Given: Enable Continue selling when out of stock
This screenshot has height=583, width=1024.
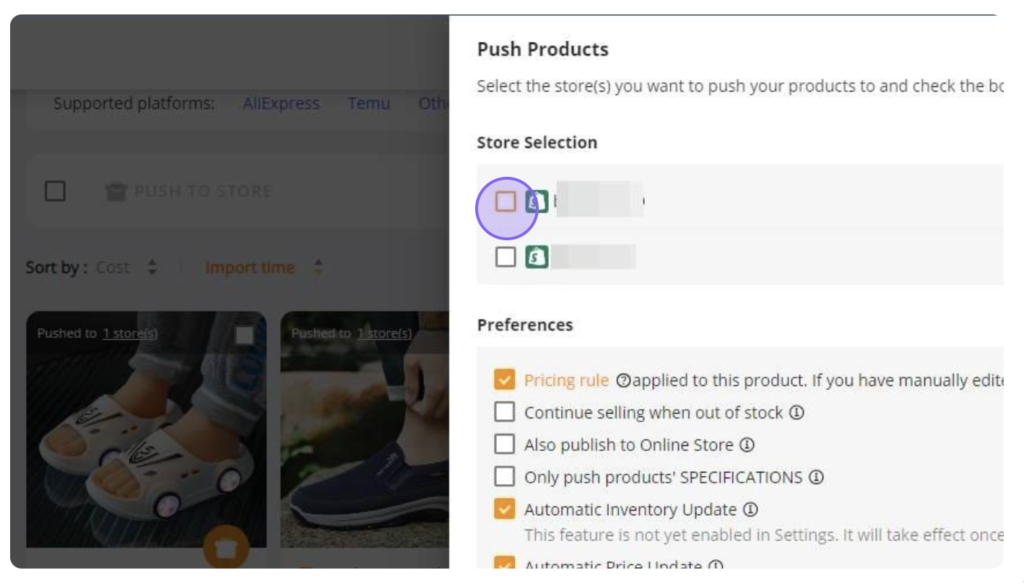Looking at the screenshot, I should [x=504, y=412].
